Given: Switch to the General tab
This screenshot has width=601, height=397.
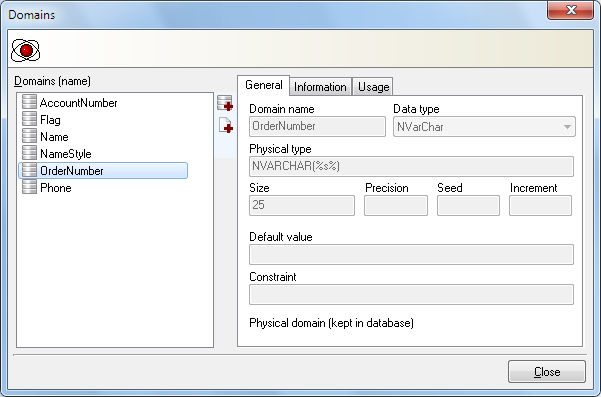Looking at the screenshot, I should tap(264, 85).
